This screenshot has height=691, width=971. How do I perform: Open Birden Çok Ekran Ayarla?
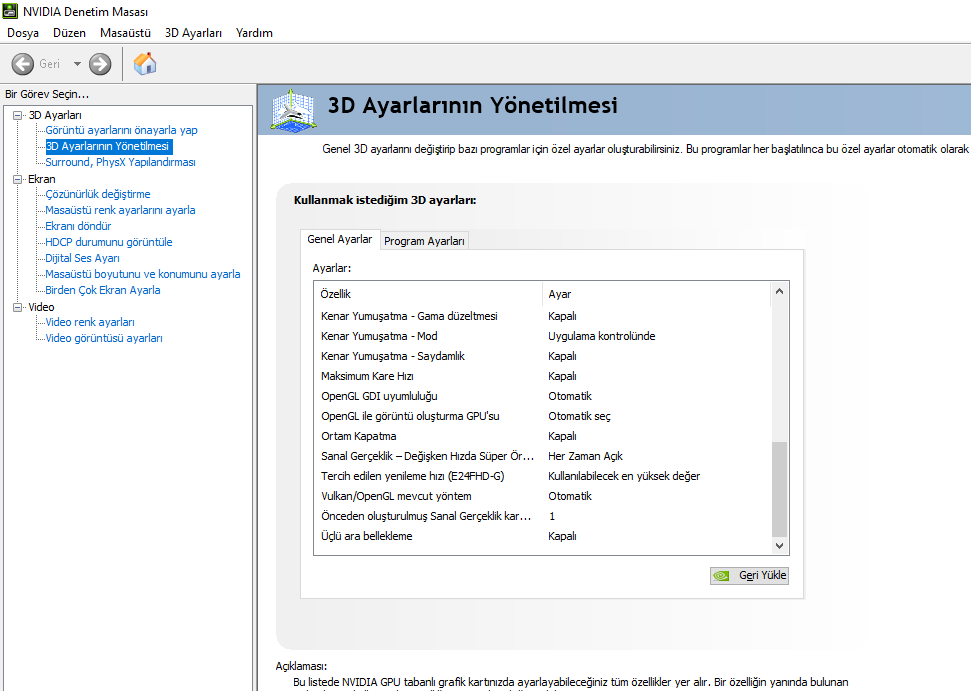(103, 290)
